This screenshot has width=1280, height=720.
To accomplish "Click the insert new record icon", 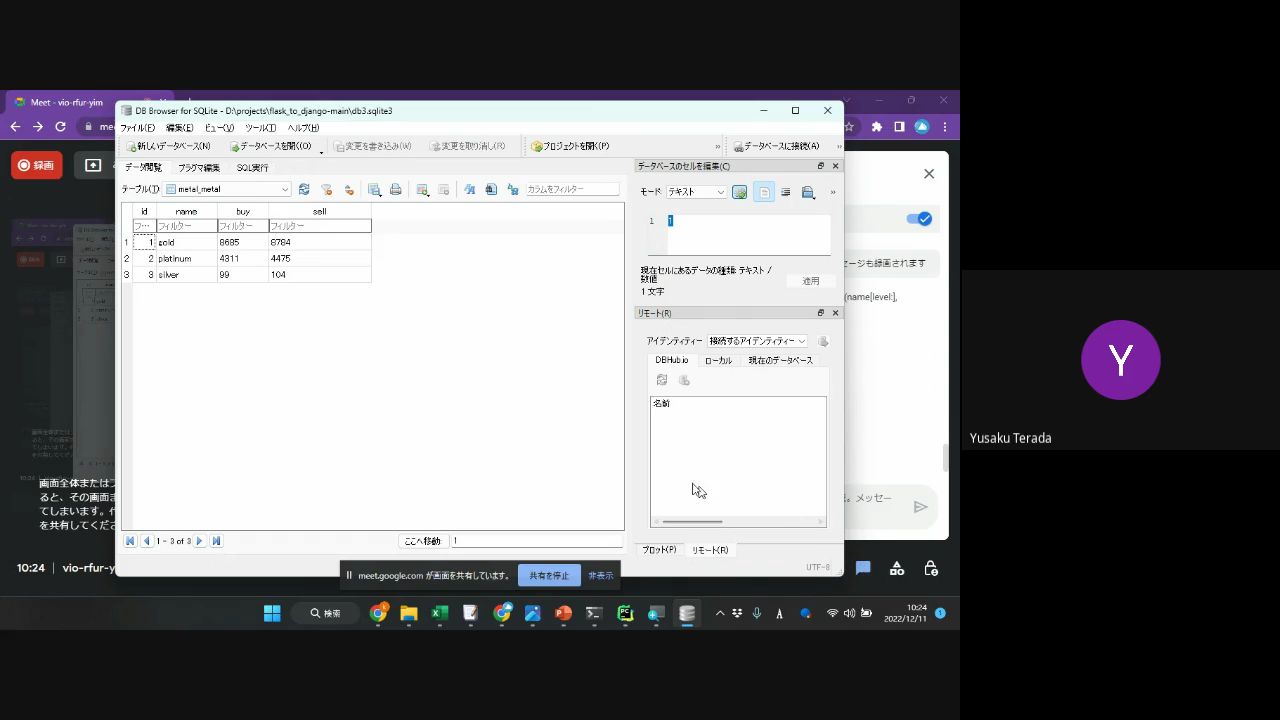I will click(x=423, y=190).
